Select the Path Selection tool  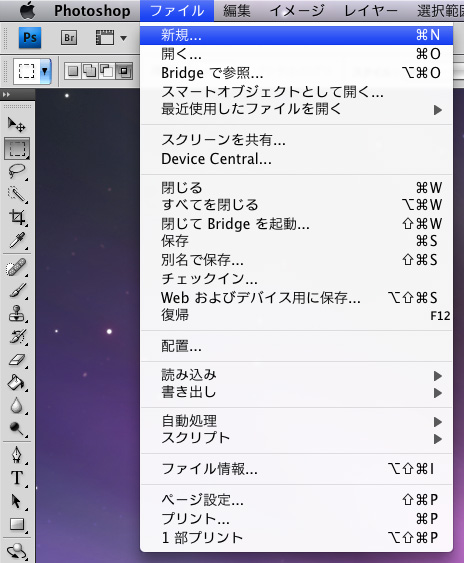pos(17,501)
